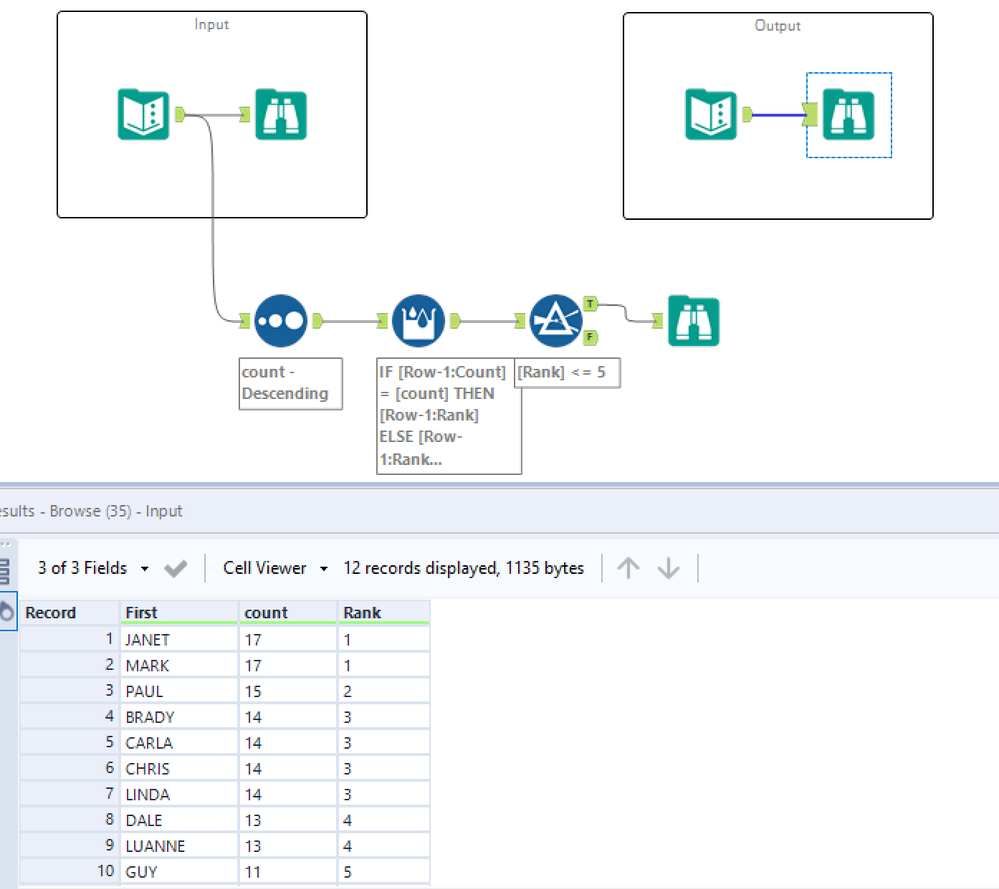Select the Filter tool on canvas
Viewport: 999px width, 889px height.
[x=556, y=321]
